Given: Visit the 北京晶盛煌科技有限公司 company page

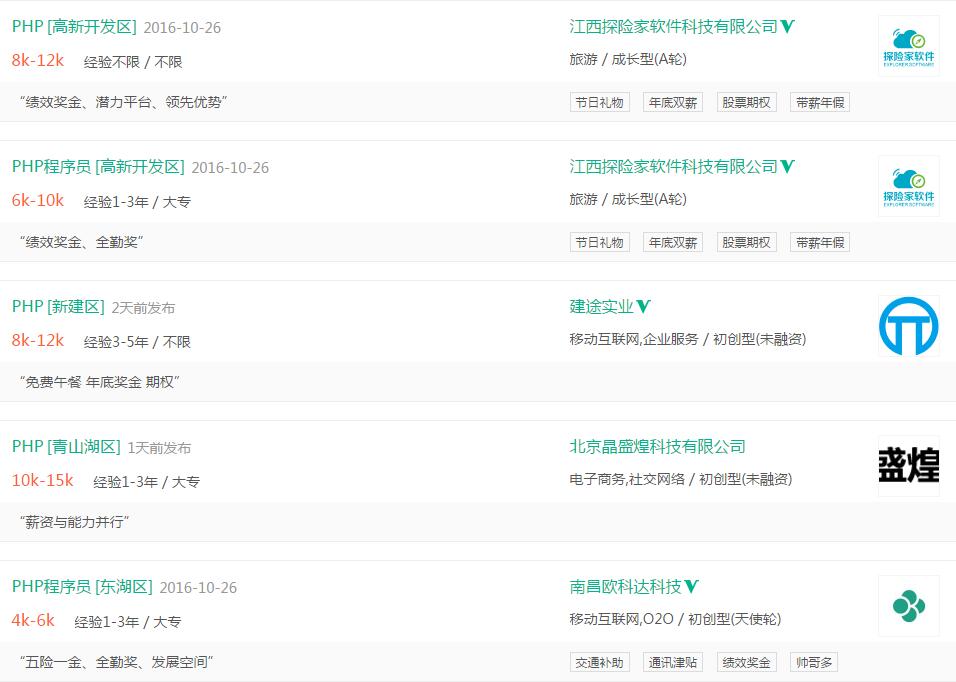Looking at the screenshot, I should point(657,447).
